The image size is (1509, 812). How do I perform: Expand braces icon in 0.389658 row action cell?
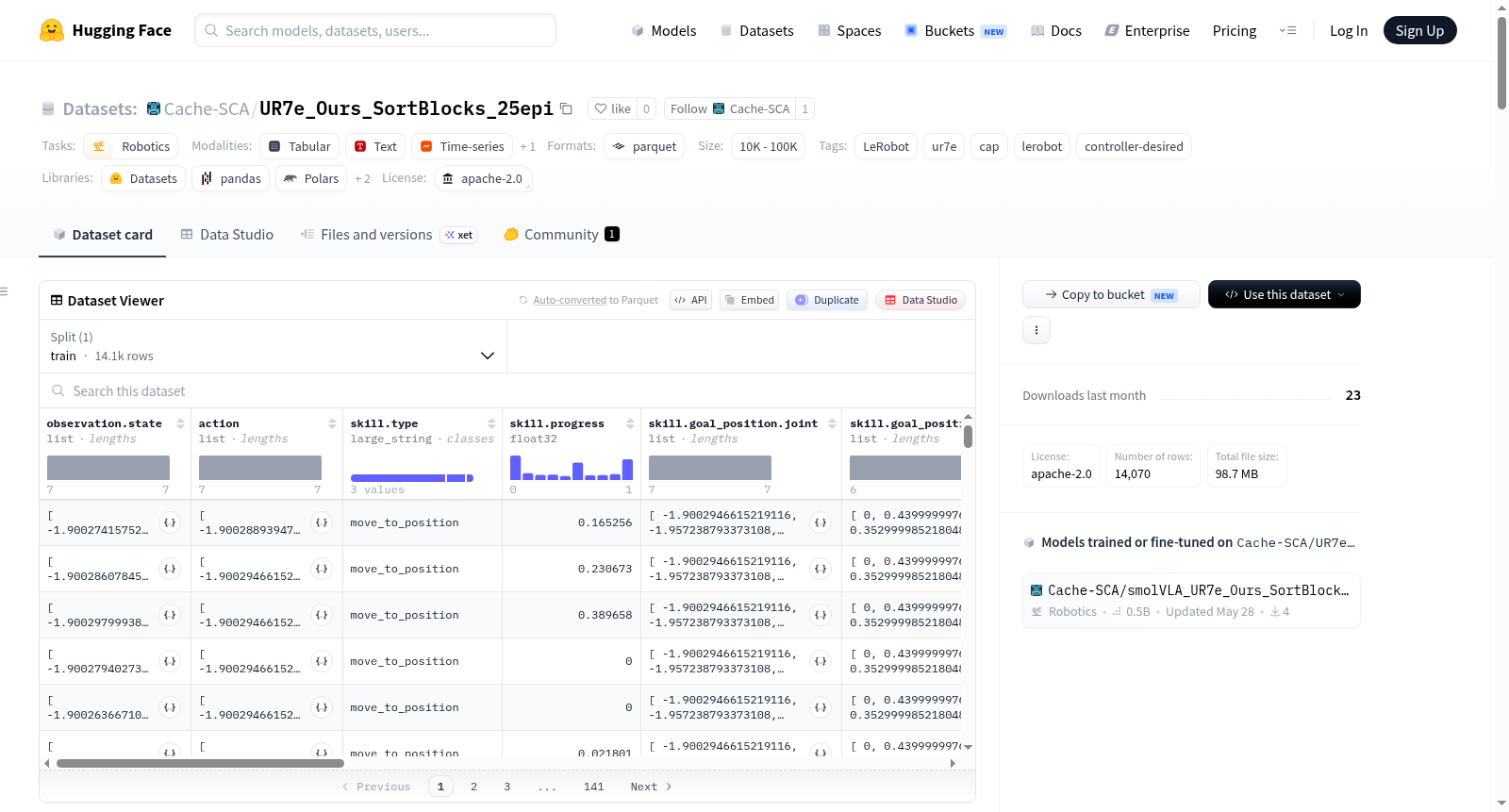[x=322, y=615]
